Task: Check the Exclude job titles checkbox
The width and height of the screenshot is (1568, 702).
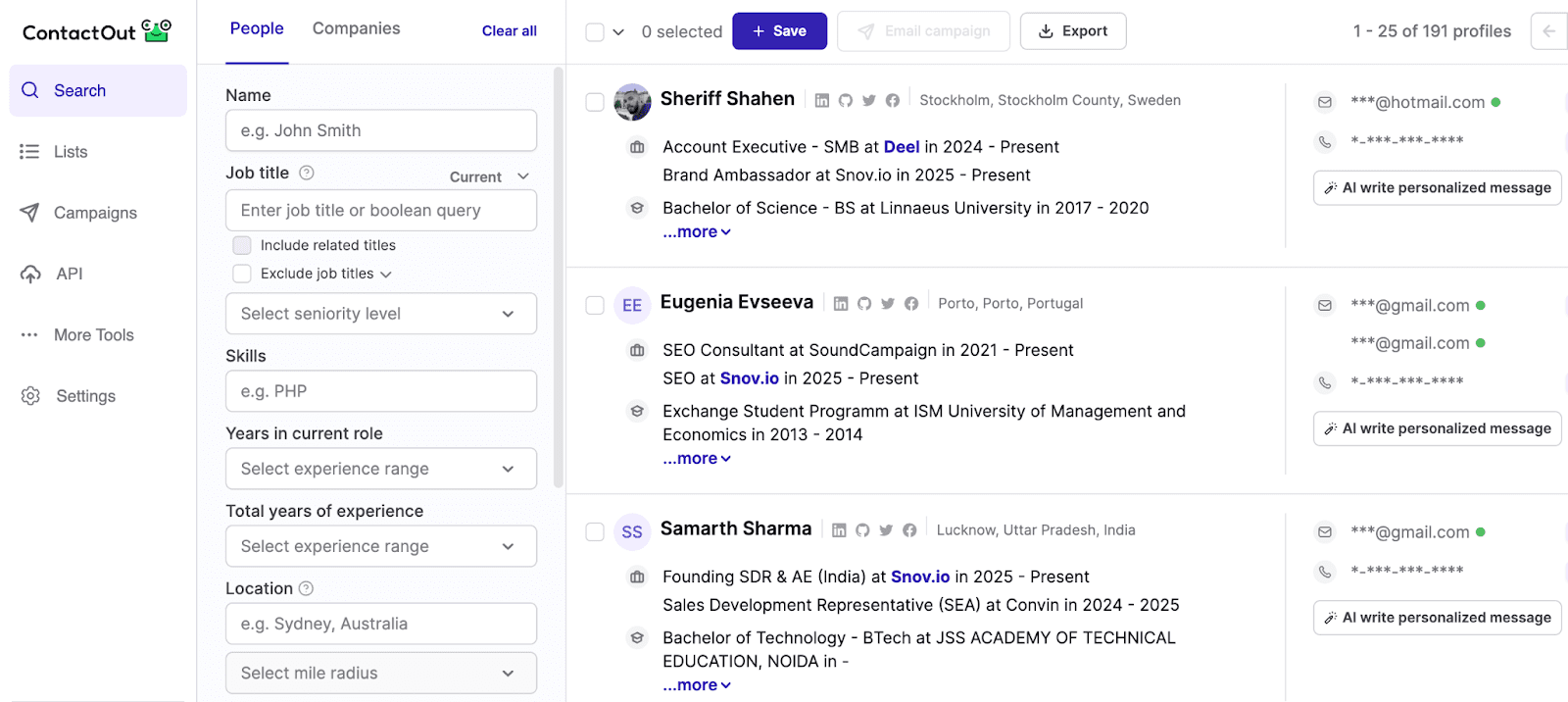Action: click(x=242, y=274)
